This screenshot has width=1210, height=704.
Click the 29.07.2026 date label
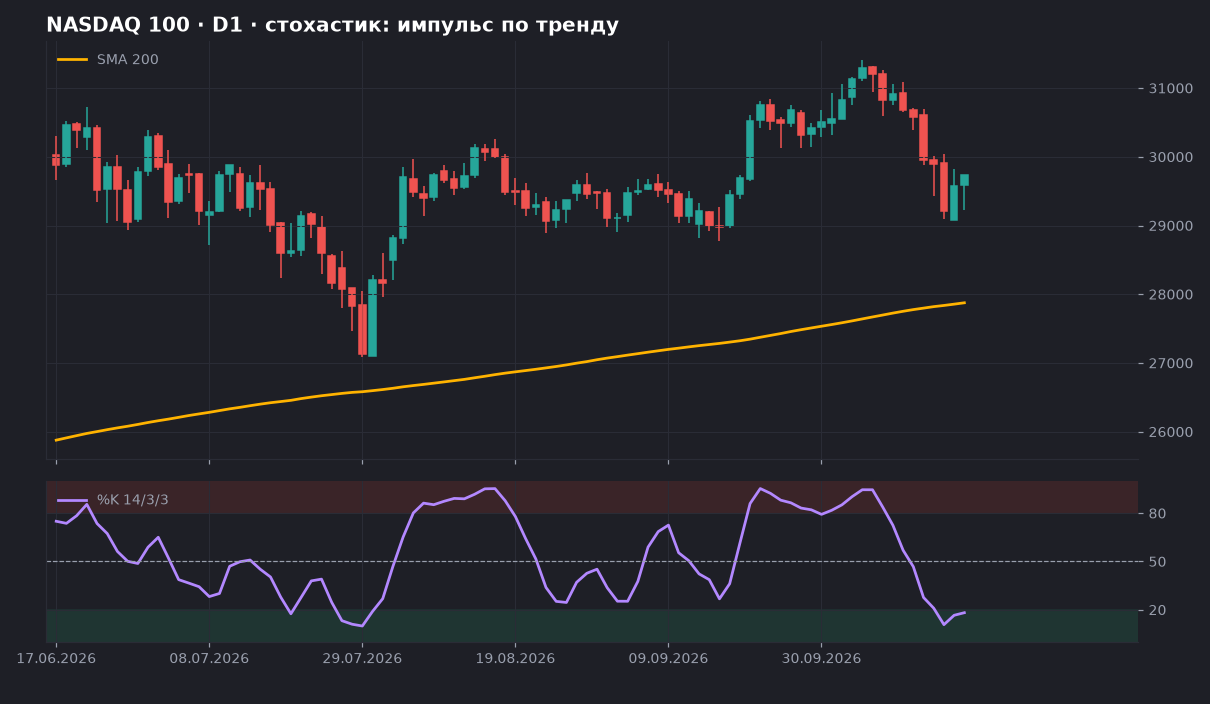(x=362, y=659)
